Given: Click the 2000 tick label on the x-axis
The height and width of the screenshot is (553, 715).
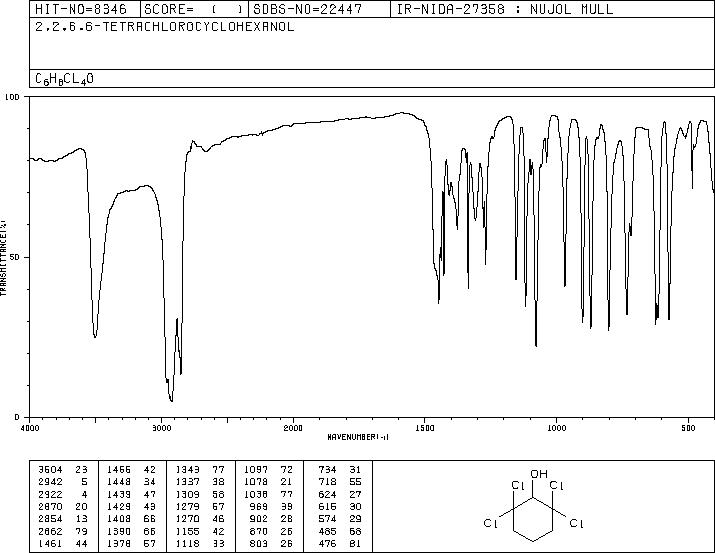Looking at the screenshot, I should pyautogui.click(x=293, y=428).
